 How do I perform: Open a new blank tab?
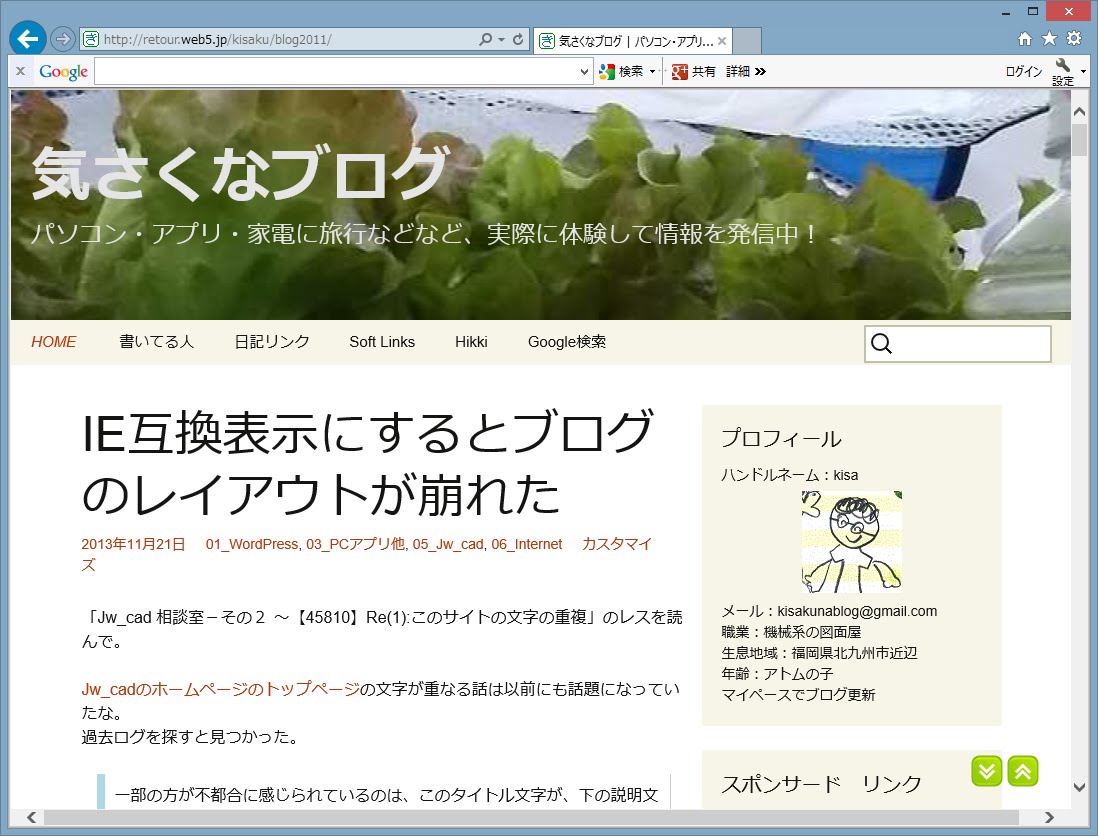(x=746, y=41)
